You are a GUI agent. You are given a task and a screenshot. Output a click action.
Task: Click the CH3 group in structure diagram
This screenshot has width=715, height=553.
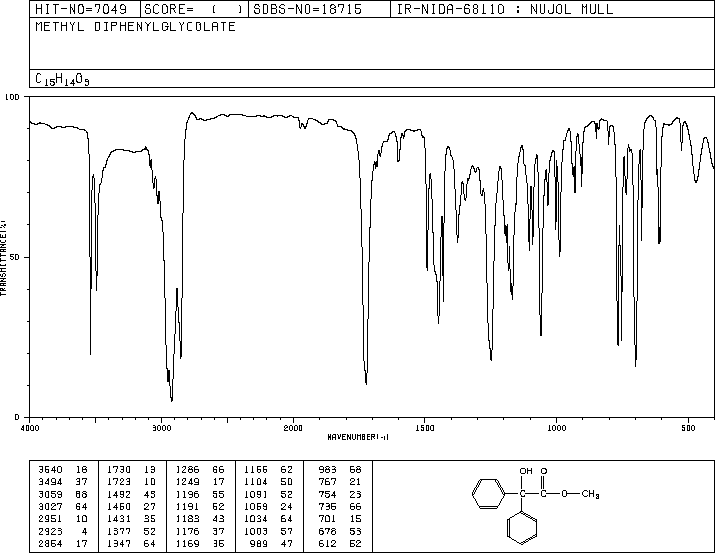(591, 494)
